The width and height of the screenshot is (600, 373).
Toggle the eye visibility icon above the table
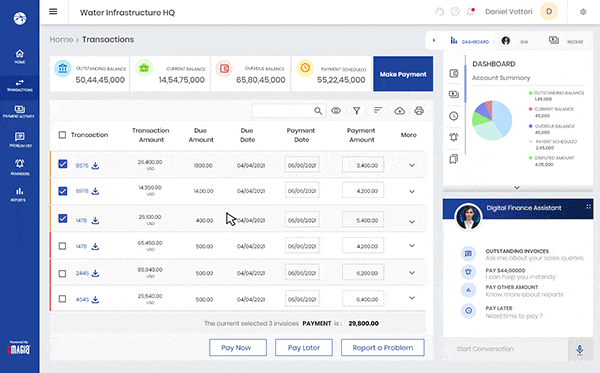click(x=336, y=111)
